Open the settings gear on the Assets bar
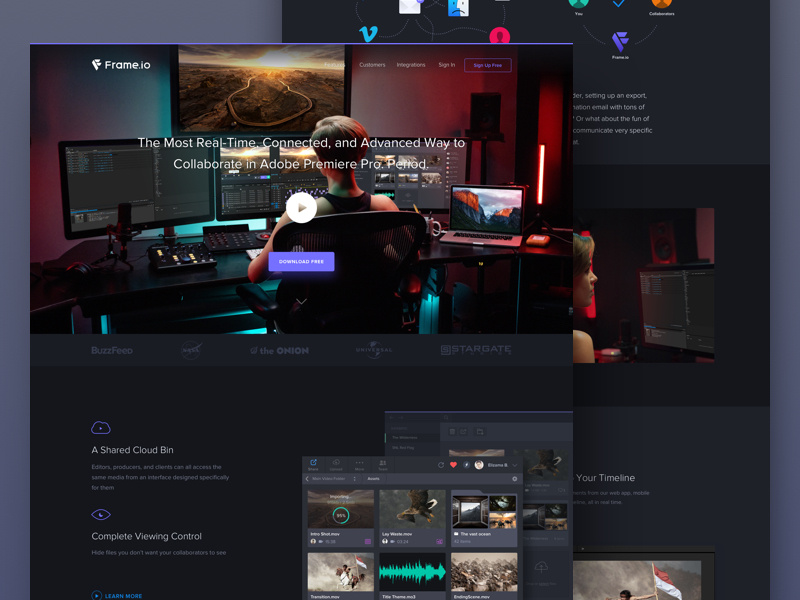800x600 pixels. coord(515,477)
